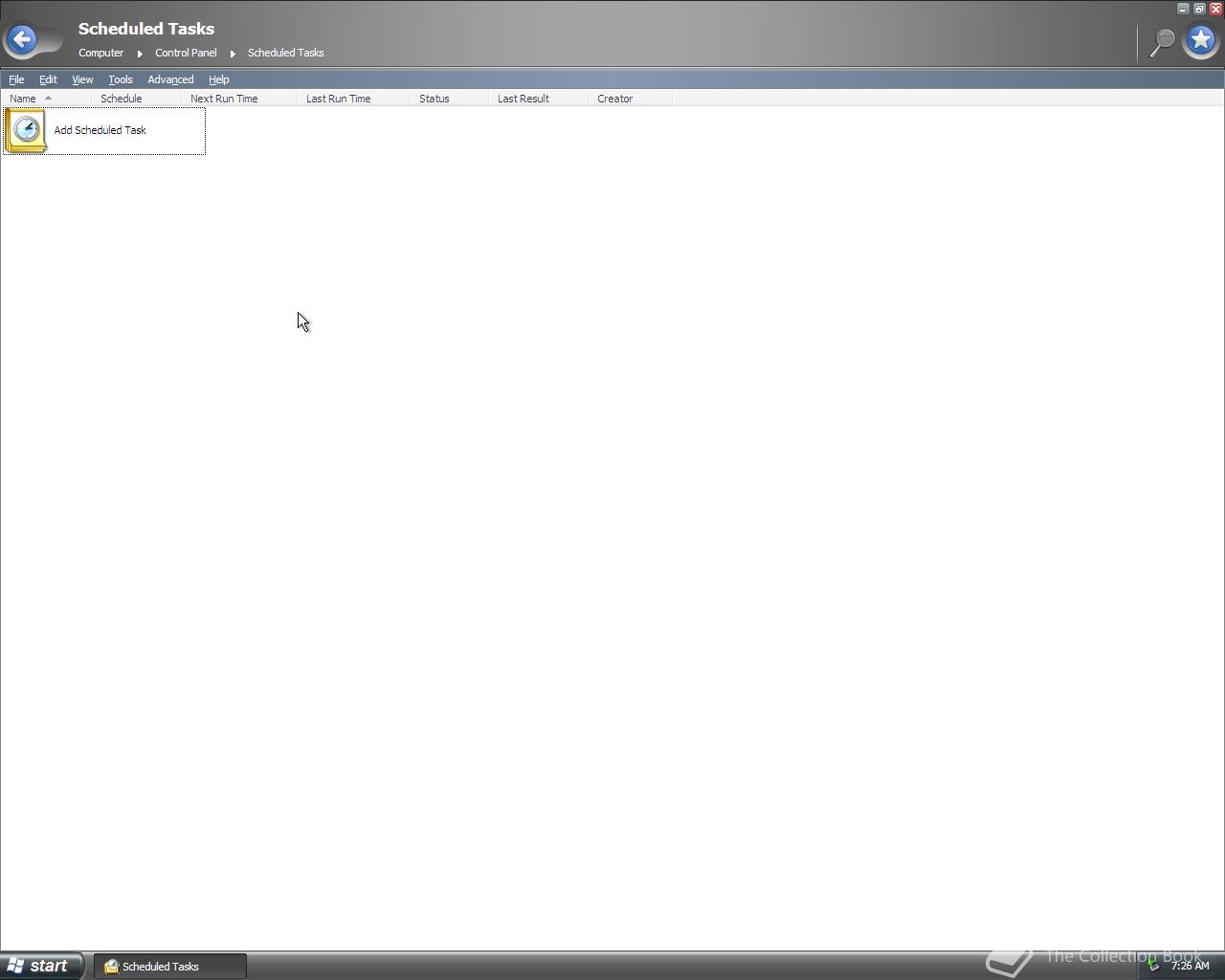
Task: Open the File menu
Action: 16,79
